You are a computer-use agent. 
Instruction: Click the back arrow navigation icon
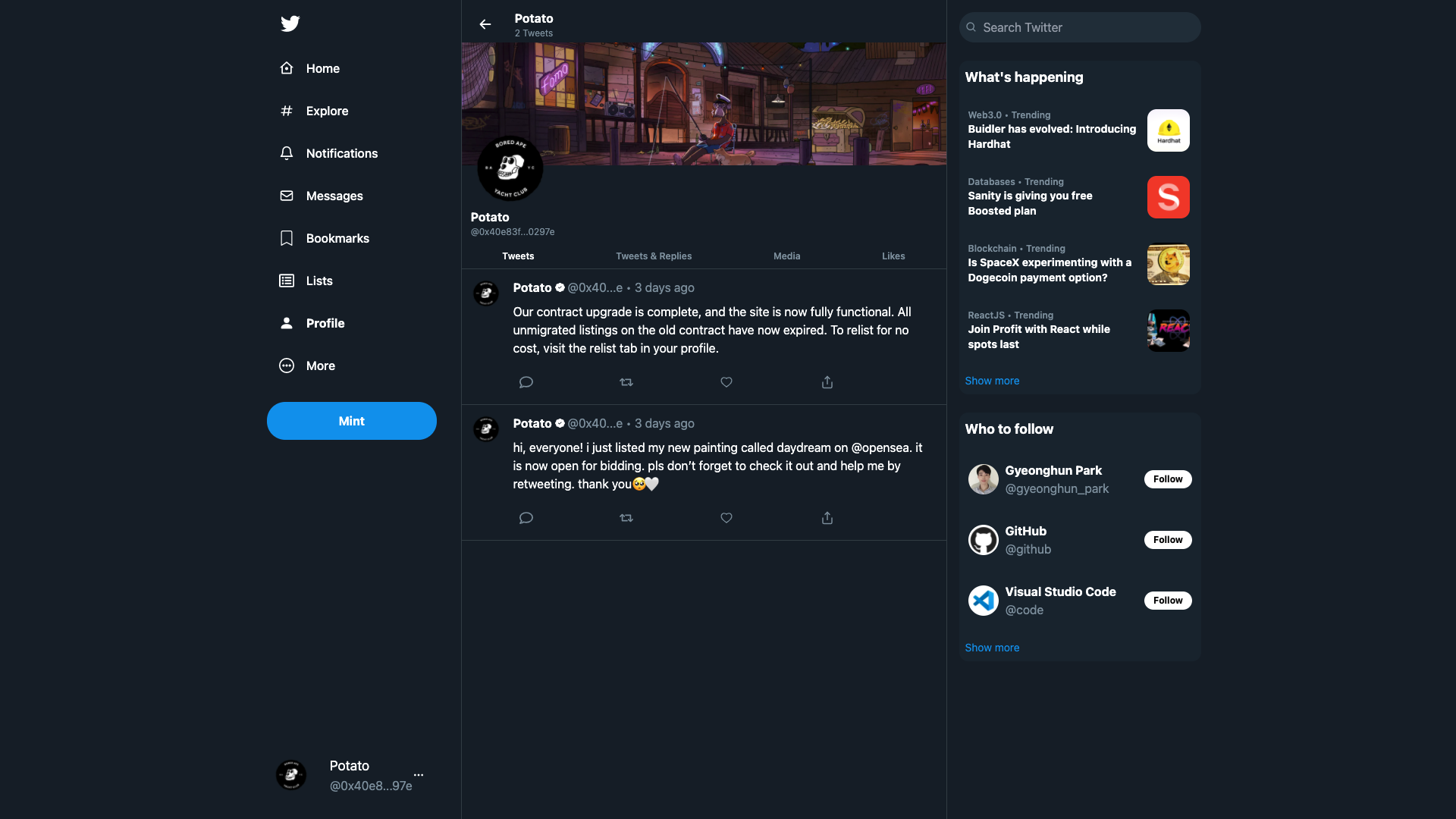tap(484, 24)
